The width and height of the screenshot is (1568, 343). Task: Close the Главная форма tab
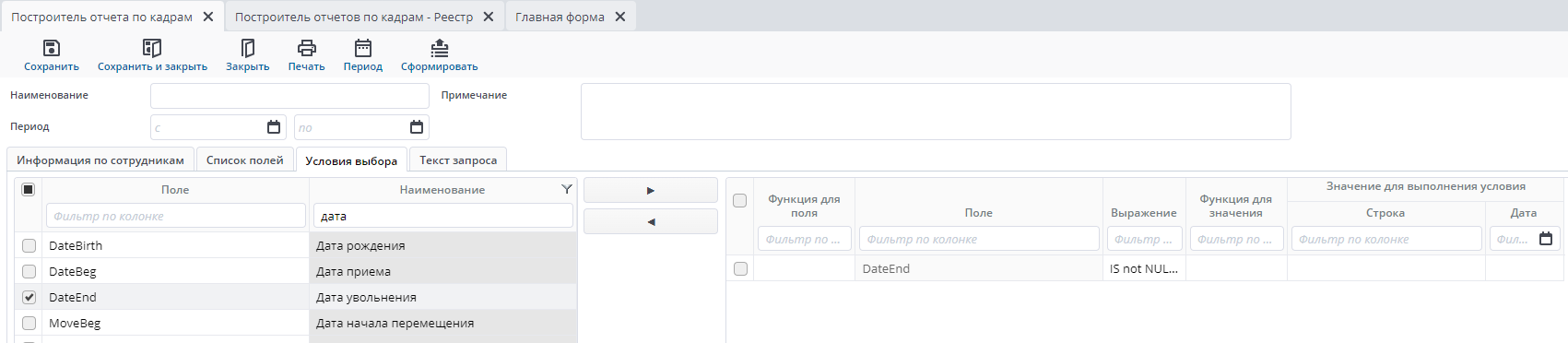(620, 17)
